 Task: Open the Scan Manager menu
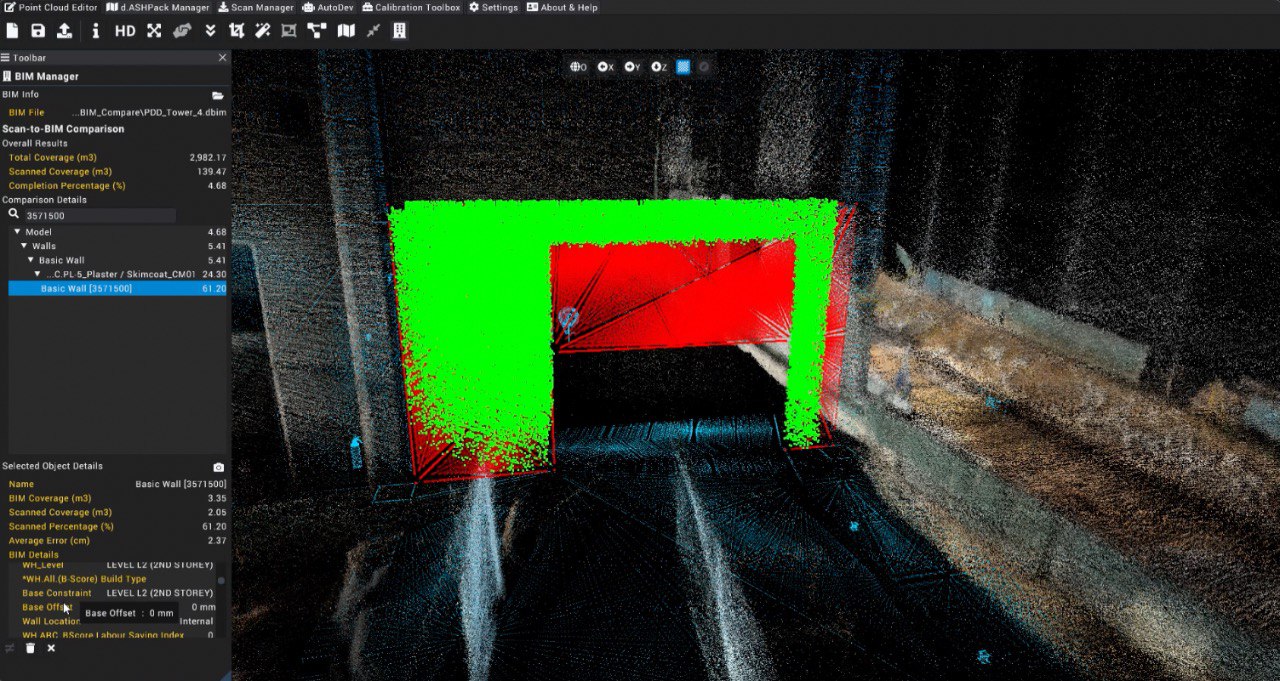pos(255,7)
